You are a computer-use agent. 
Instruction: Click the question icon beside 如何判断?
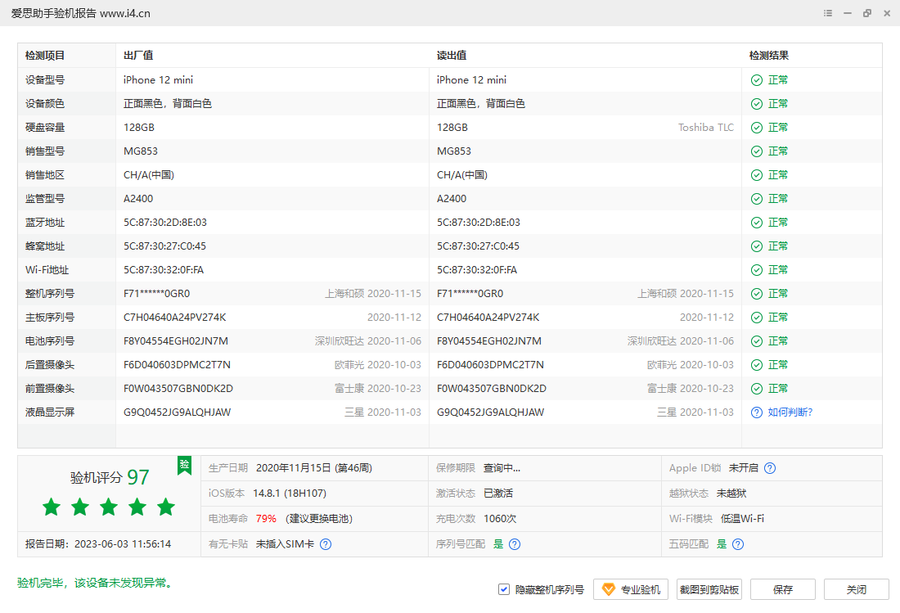coord(757,412)
